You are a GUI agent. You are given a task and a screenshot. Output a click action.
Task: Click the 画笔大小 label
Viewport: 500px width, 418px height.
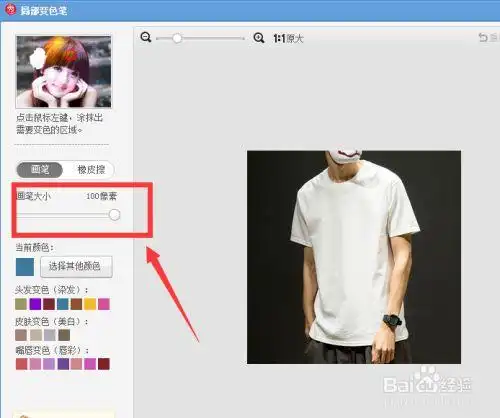[34, 196]
